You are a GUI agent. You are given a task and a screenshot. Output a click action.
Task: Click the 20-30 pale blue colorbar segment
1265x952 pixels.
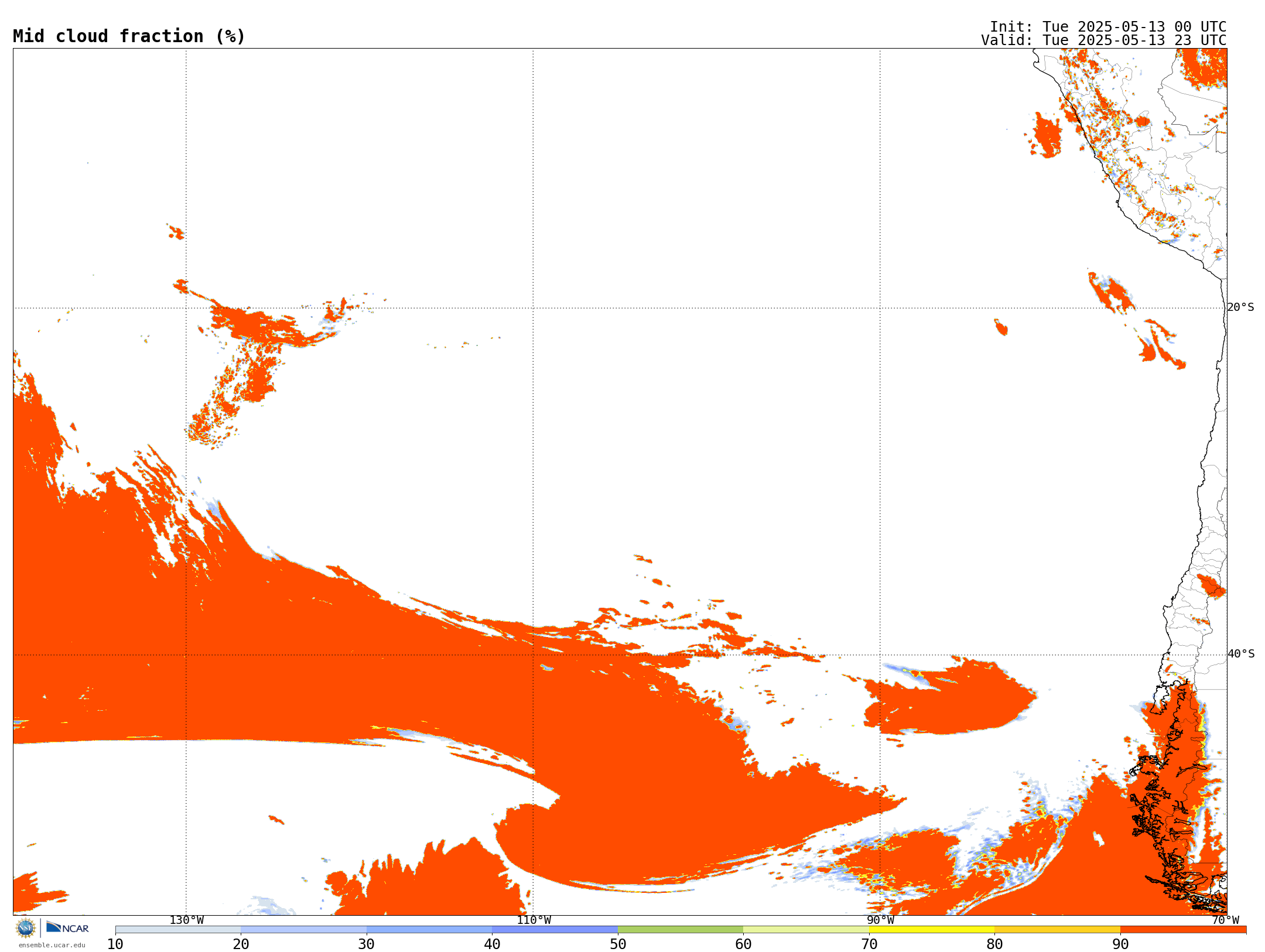(x=303, y=930)
